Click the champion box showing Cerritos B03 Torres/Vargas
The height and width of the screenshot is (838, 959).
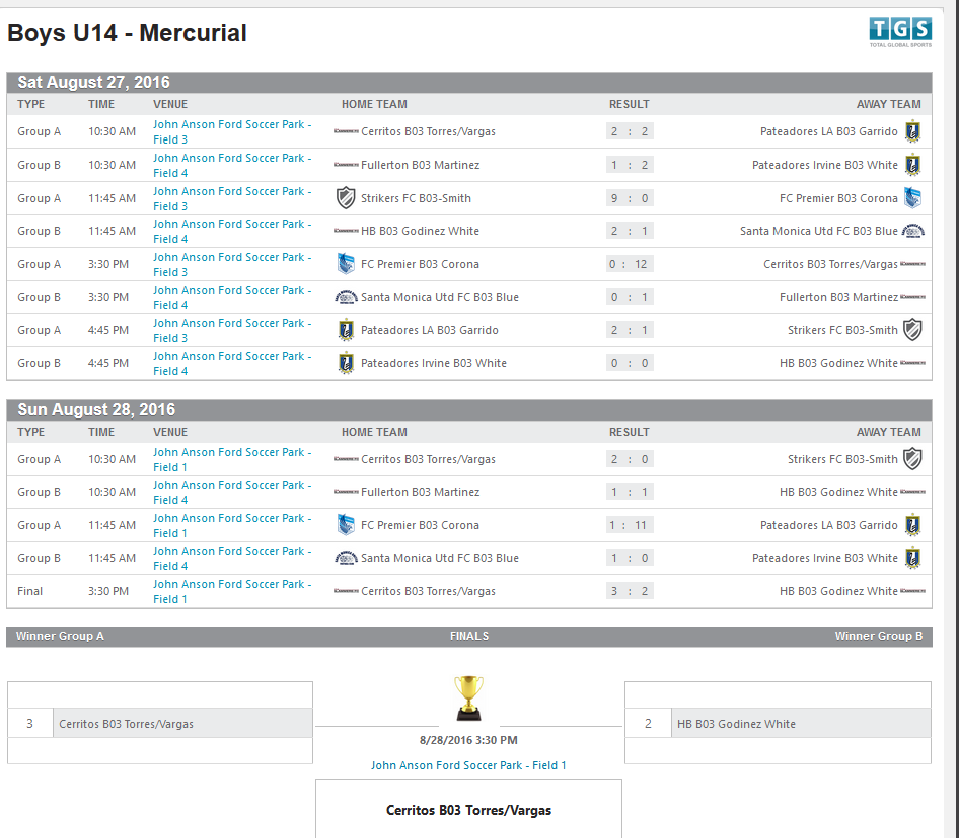pyautogui.click(x=468, y=810)
